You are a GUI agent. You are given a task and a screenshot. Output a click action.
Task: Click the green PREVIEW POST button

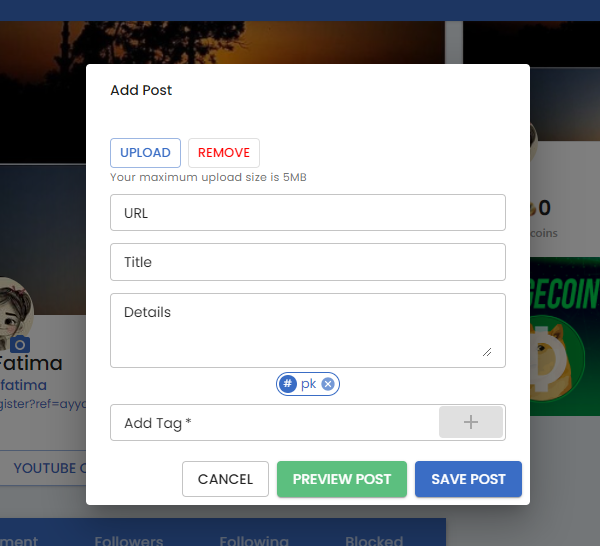pyautogui.click(x=342, y=479)
